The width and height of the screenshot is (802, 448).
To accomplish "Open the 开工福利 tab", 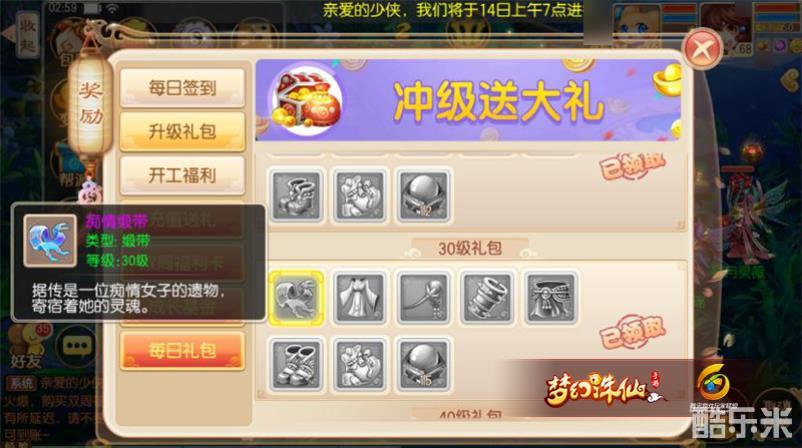I will 182,175.
